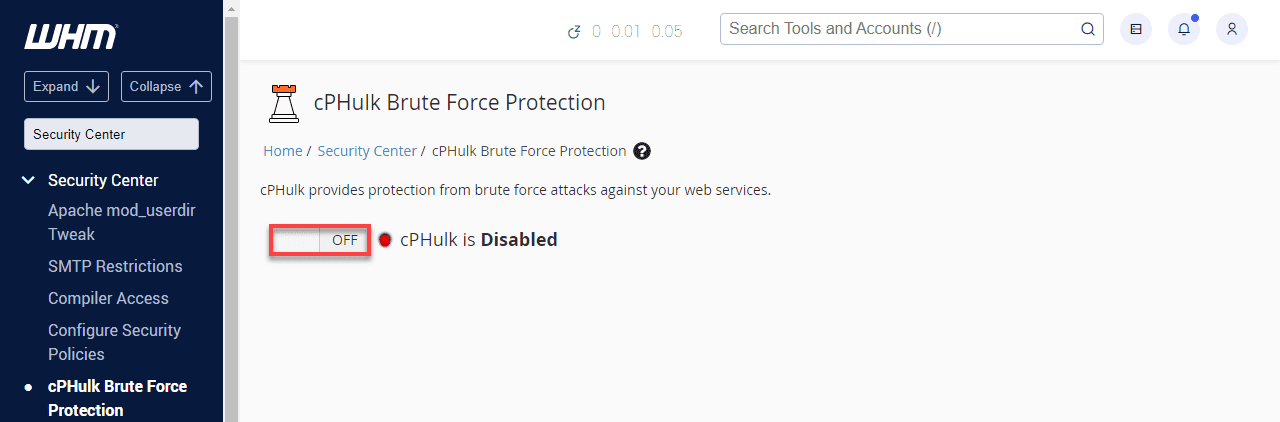Image resolution: width=1280 pixels, height=422 pixels.
Task: Click the cPHulk rook page icon
Action: pos(284,103)
